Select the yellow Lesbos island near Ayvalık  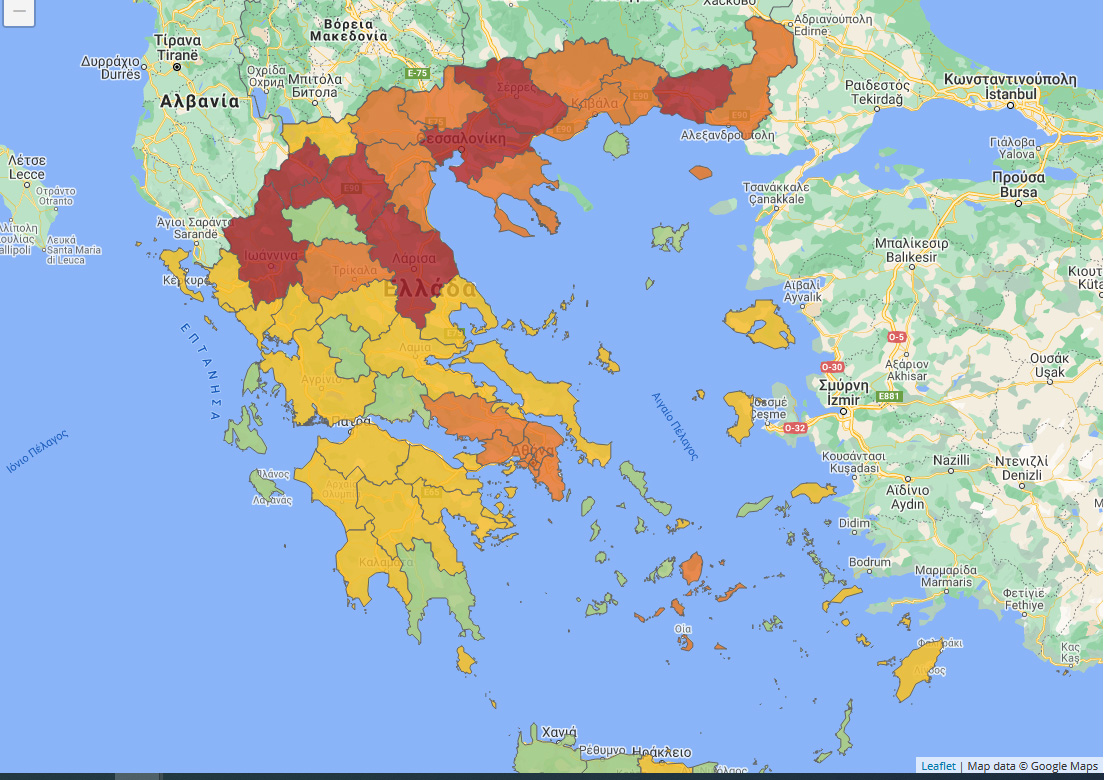(x=759, y=323)
